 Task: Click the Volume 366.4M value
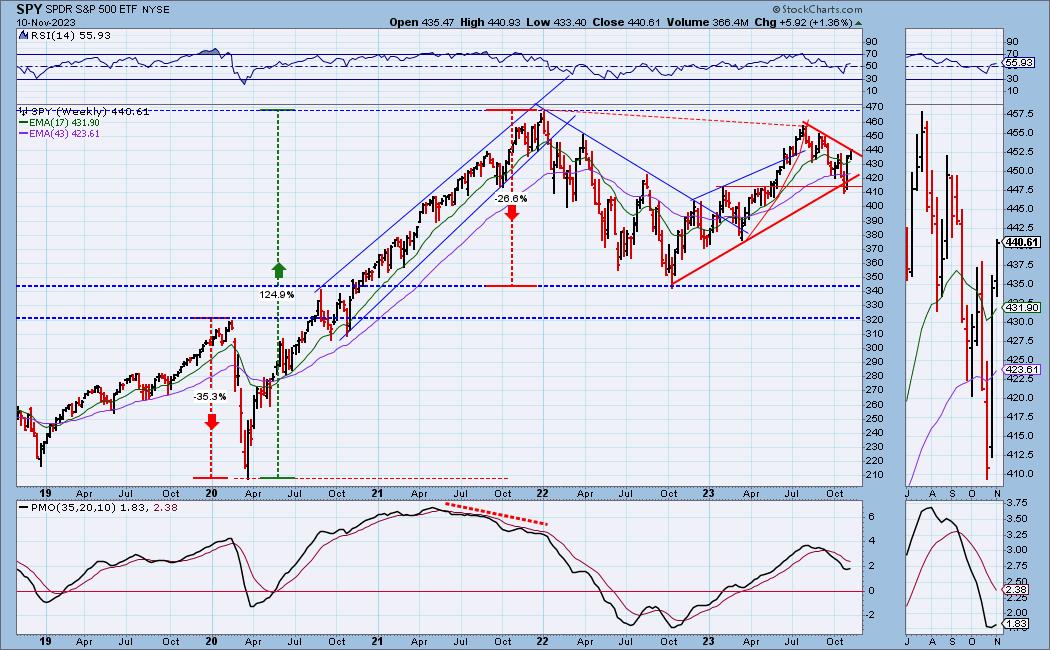pos(708,22)
